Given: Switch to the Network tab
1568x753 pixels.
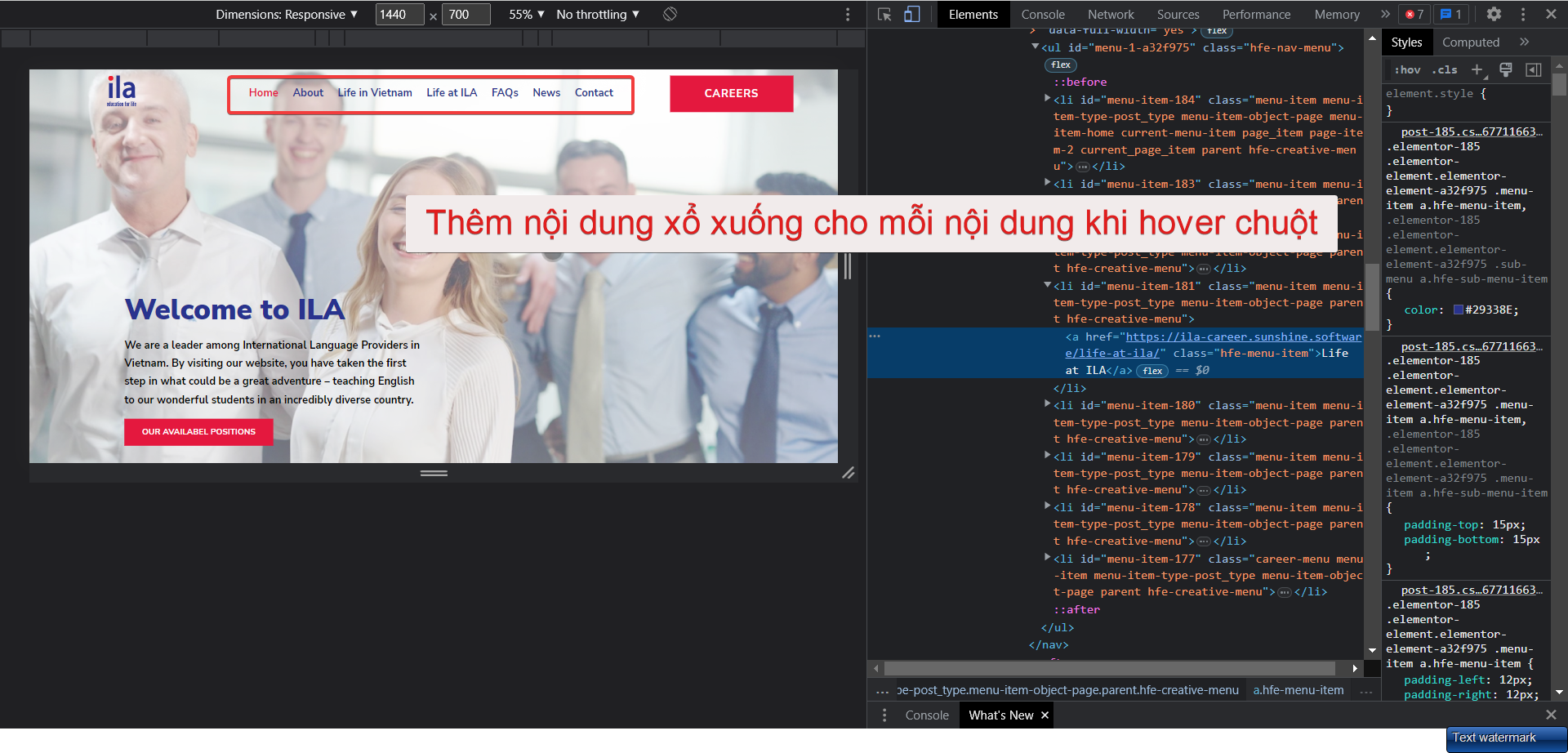Looking at the screenshot, I should (x=1111, y=14).
